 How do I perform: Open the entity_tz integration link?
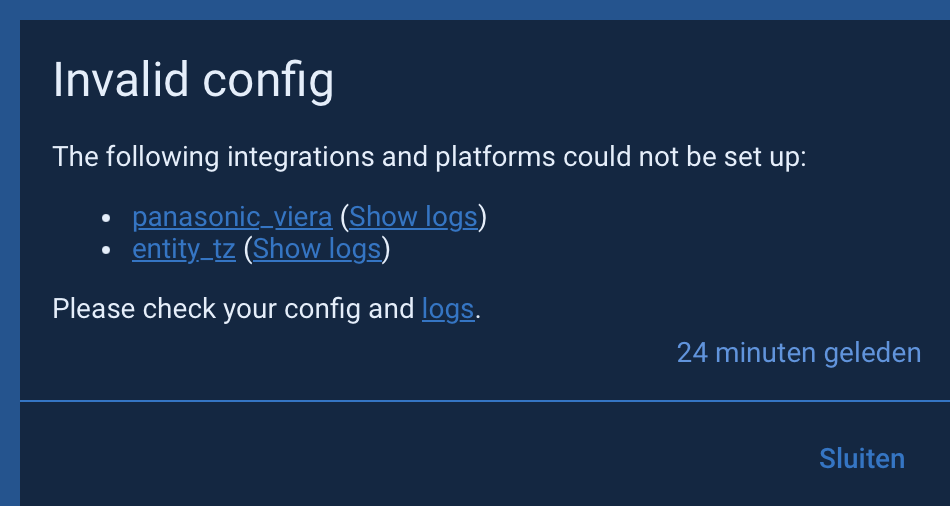(184, 249)
